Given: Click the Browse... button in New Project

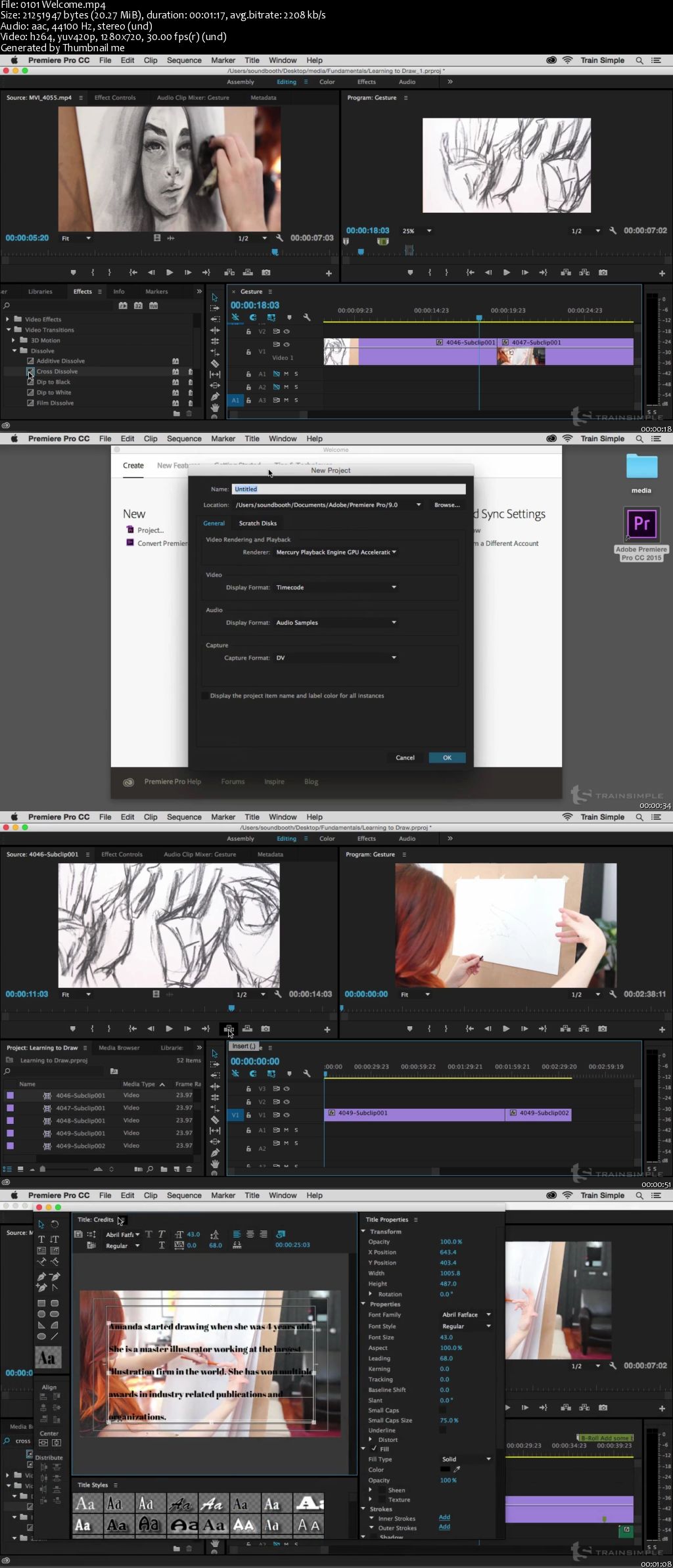Looking at the screenshot, I should (447, 504).
